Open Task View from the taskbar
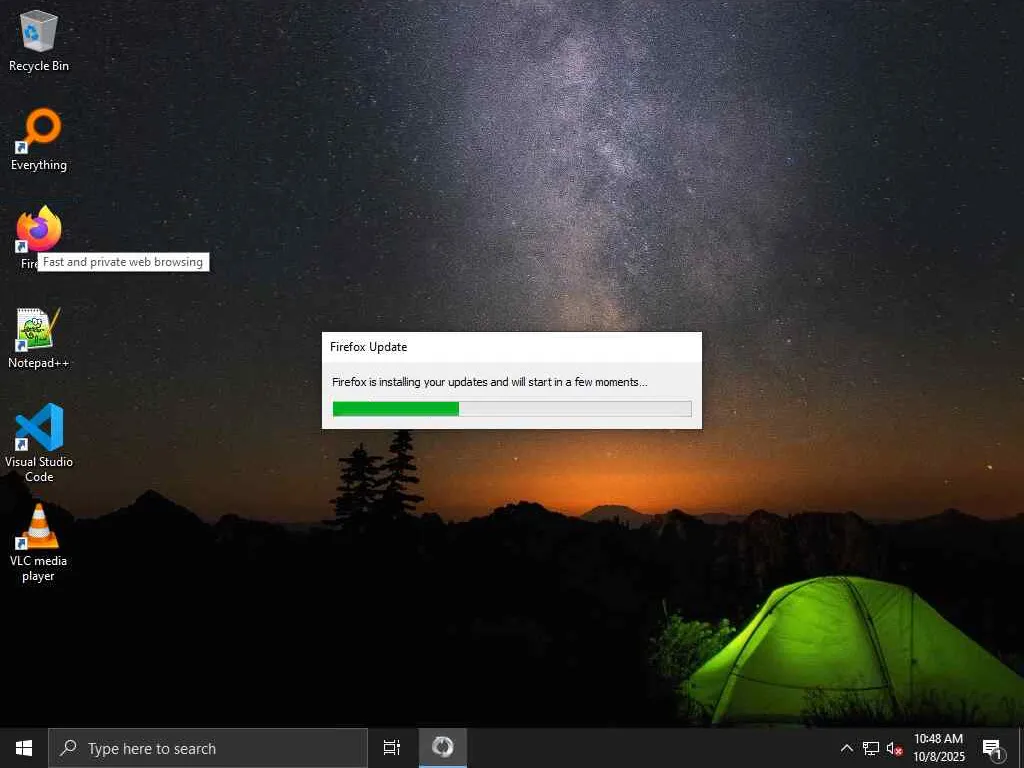 pos(392,748)
